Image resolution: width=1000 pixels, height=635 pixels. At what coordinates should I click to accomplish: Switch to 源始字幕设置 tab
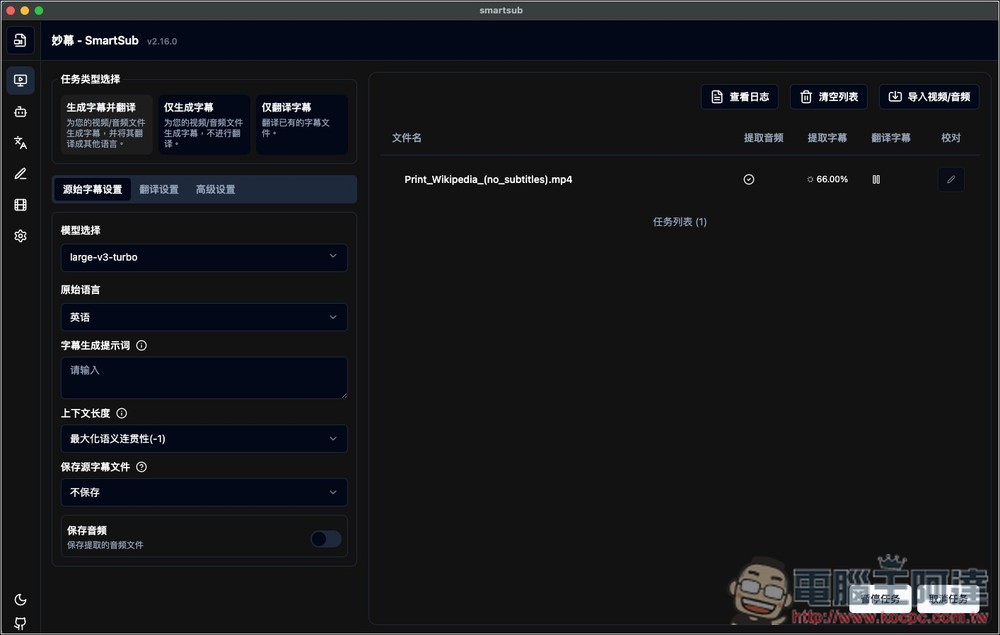[x=92, y=189]
